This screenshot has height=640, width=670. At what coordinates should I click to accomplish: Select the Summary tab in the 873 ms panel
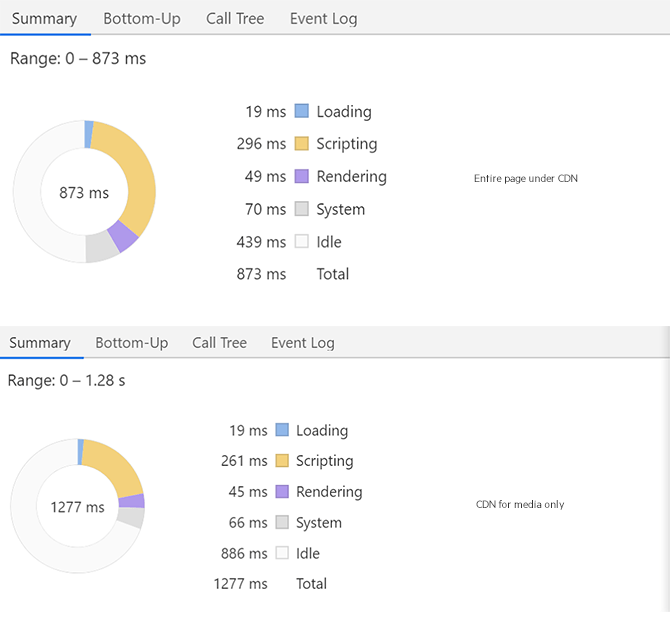[x=44, y=18]
